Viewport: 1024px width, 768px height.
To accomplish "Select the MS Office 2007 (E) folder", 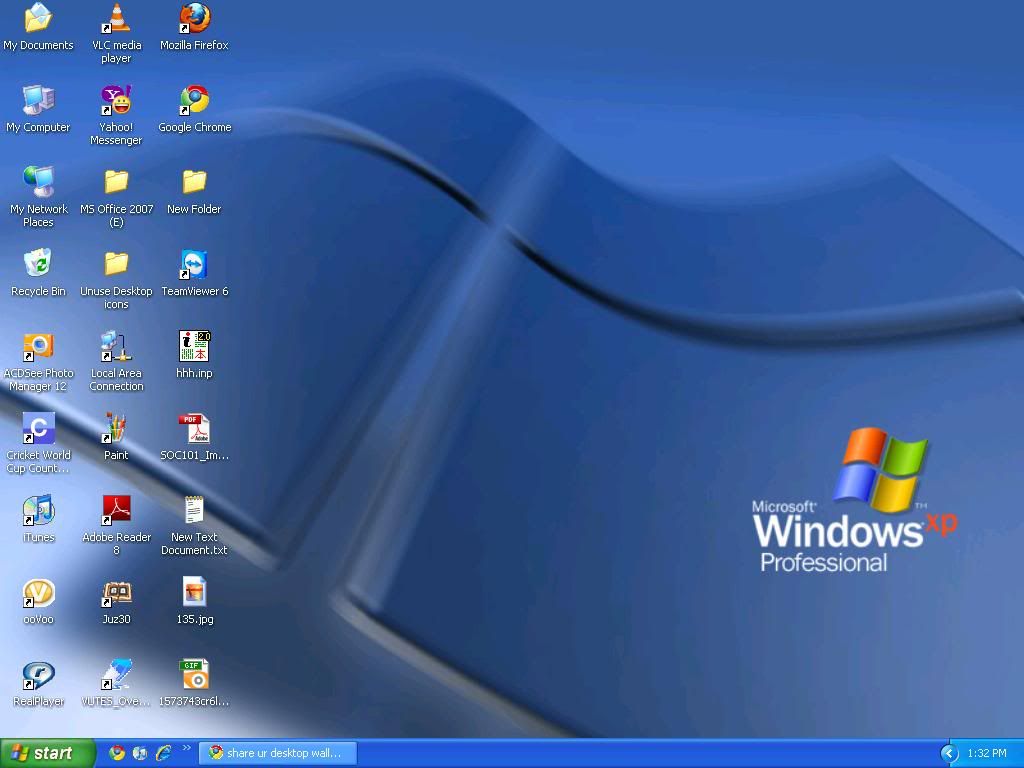I will click(117, 182).
